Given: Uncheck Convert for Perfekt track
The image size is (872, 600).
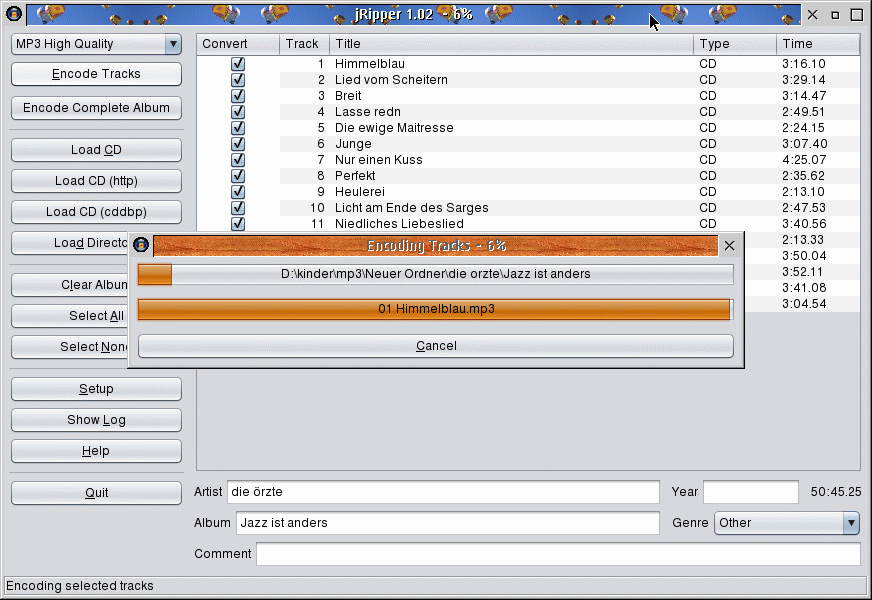Looking at the screenshot, I should click(238, 176).
